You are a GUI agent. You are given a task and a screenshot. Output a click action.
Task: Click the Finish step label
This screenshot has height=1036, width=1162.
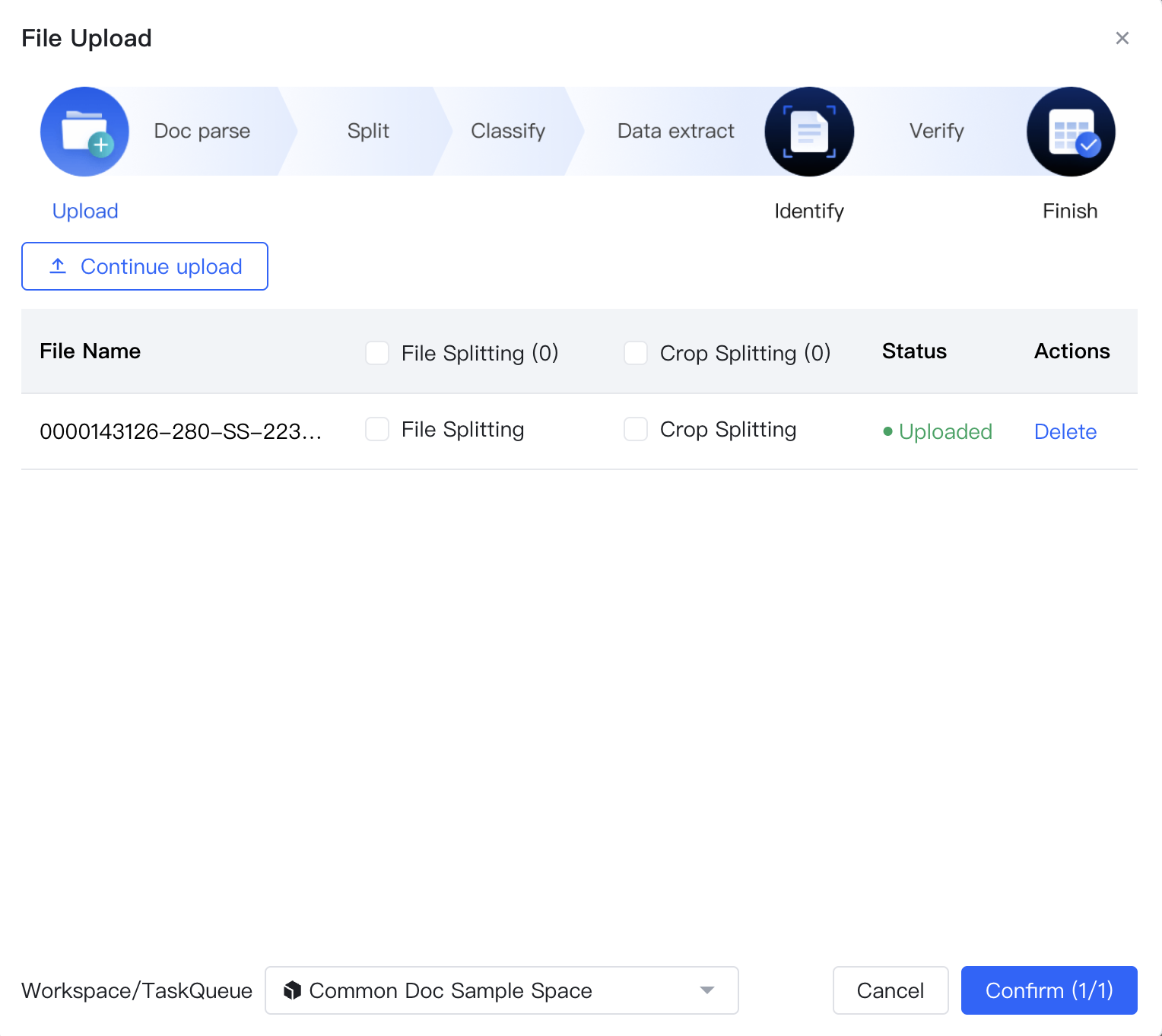(1070, 211)
